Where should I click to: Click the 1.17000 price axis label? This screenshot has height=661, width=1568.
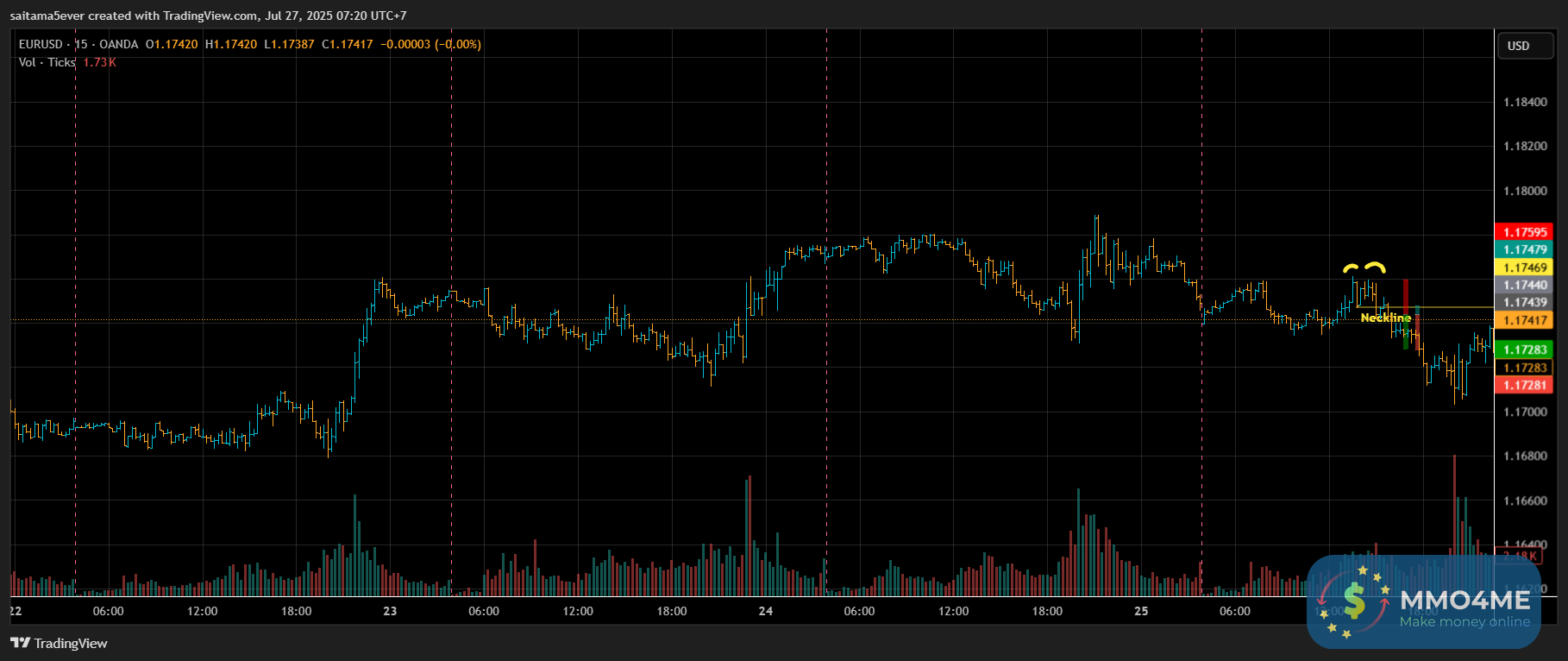click(x=1525, y=412)
